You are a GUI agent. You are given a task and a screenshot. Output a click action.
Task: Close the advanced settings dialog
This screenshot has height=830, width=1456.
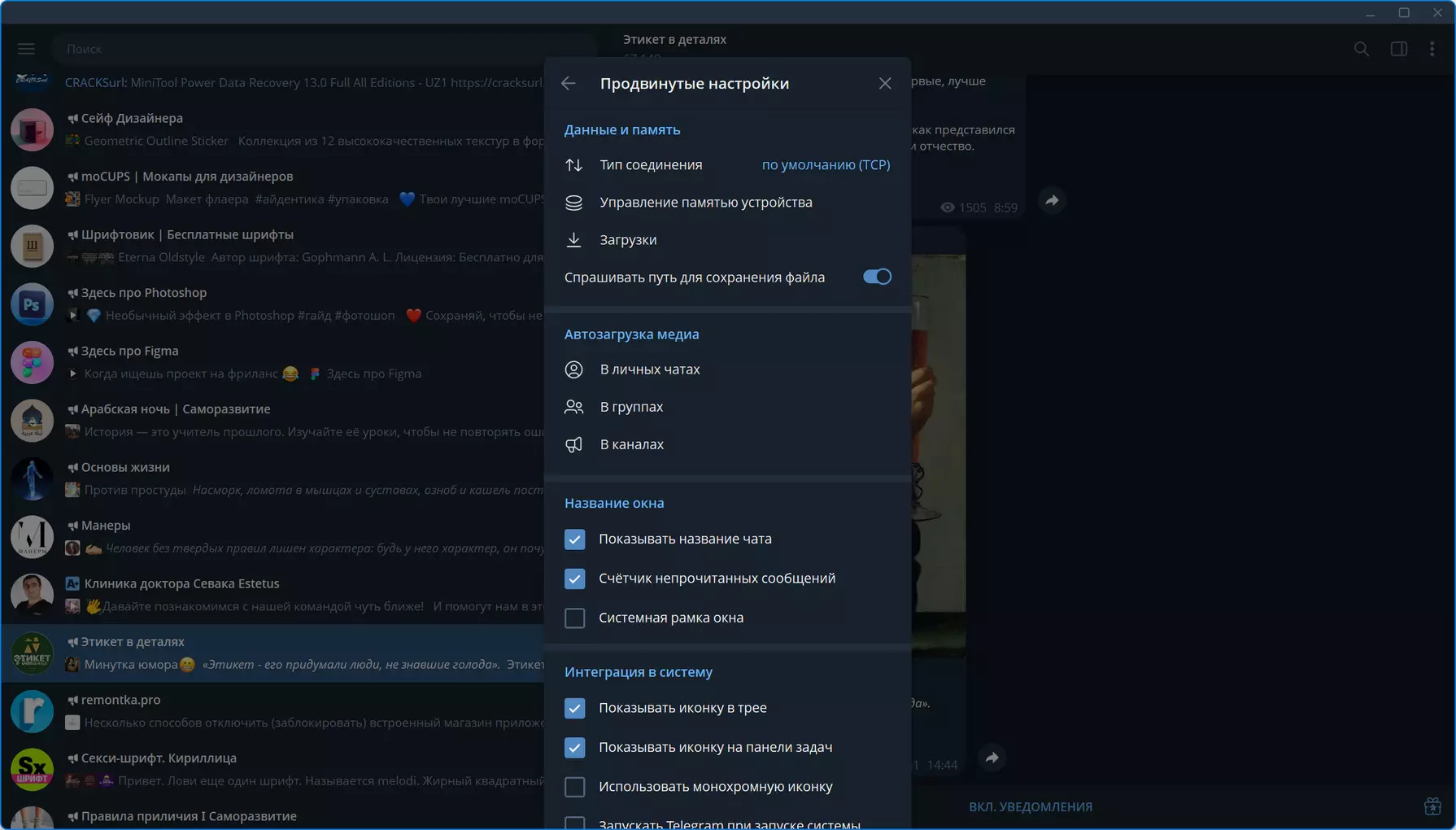pos(885,83)
